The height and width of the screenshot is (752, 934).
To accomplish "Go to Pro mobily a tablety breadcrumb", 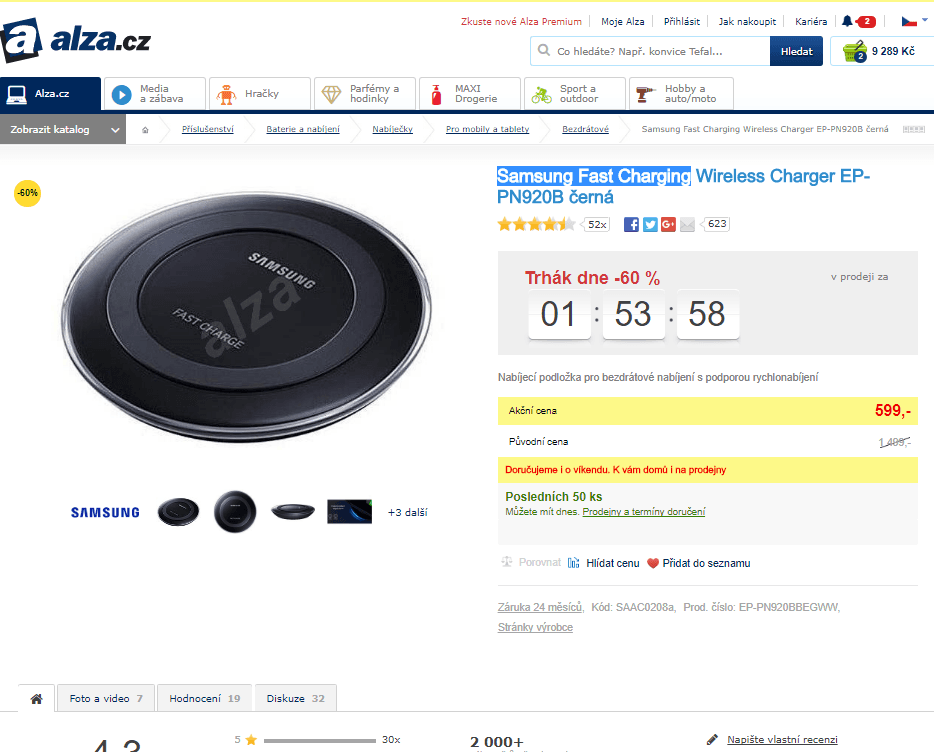I will 487,129.
